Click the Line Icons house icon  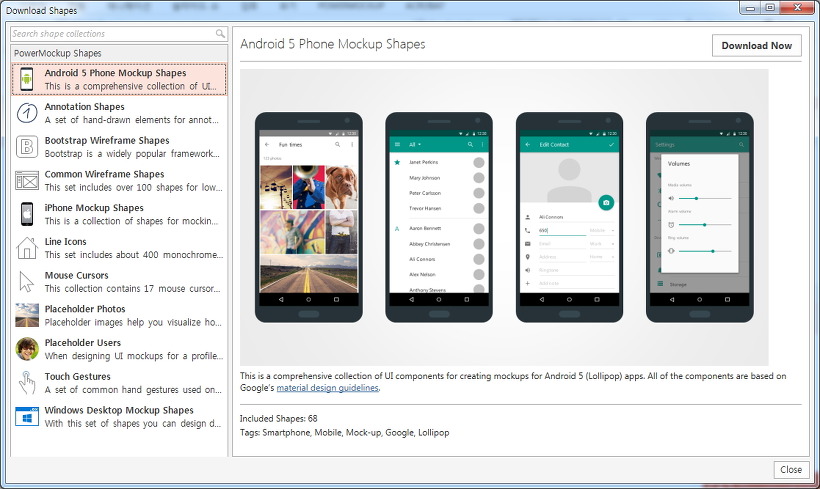(27, 248)
